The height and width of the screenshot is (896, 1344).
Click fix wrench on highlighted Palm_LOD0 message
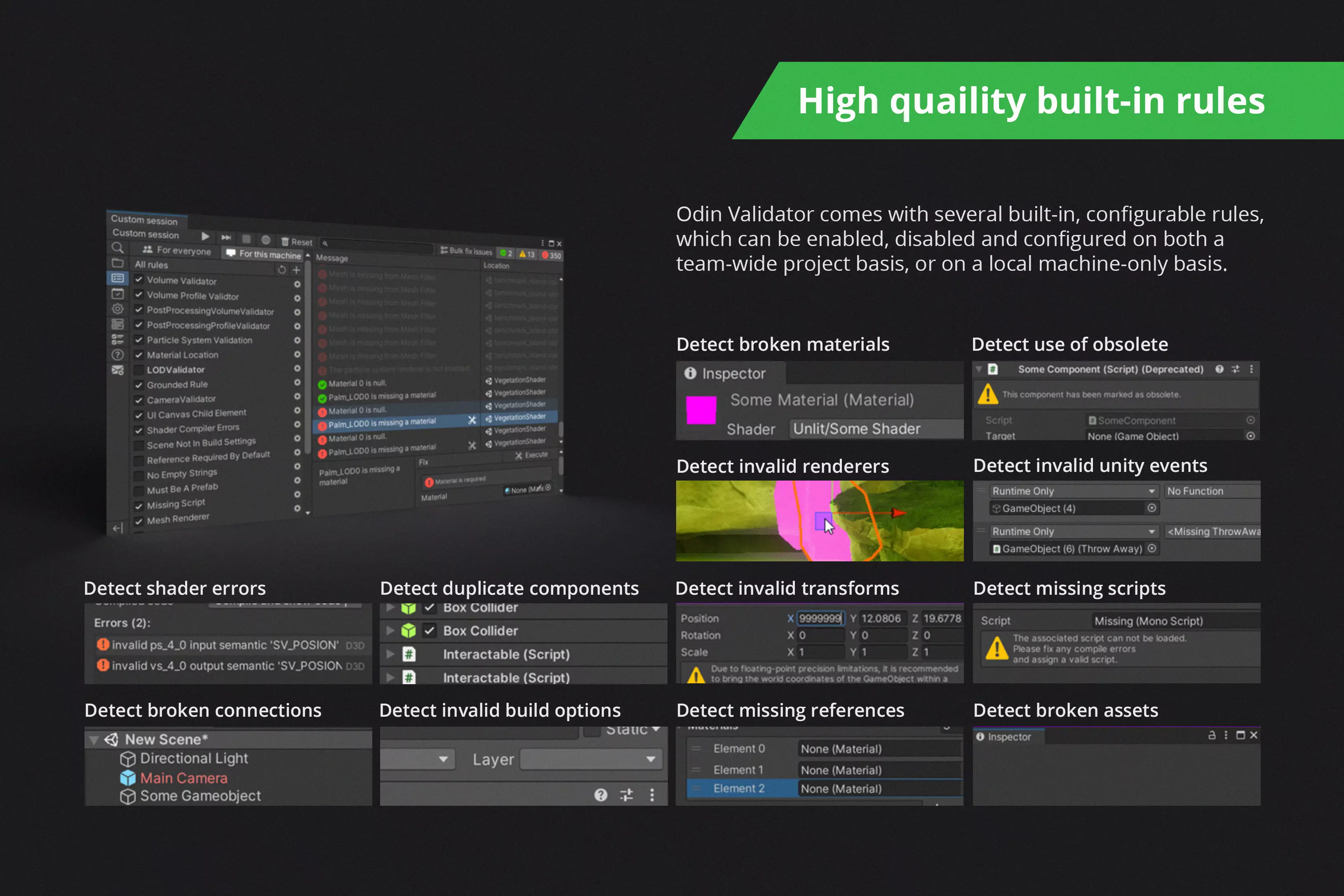click(472, 420)
